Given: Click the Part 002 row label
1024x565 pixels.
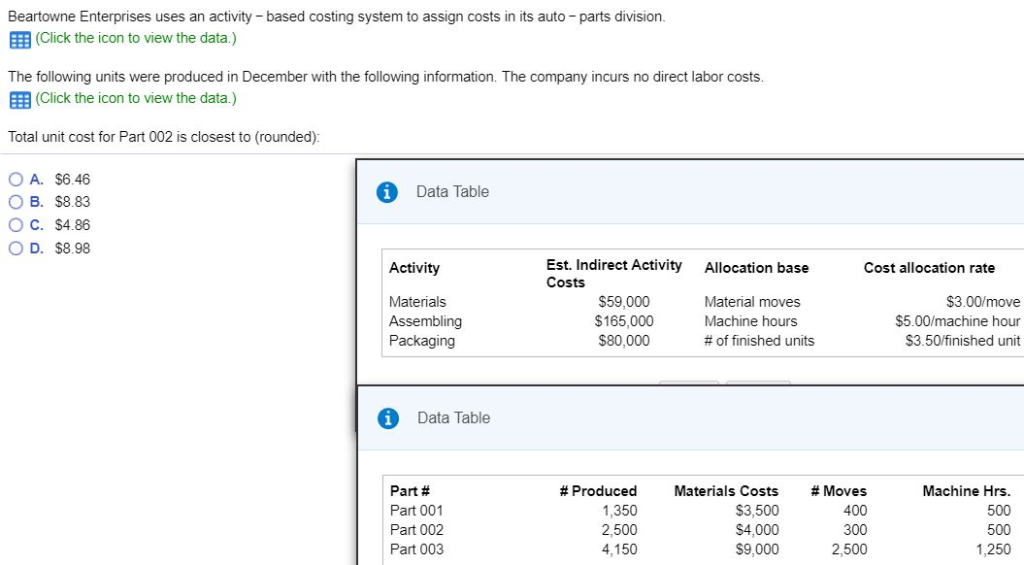Looking at the screenshot, I should coord(416,530).
